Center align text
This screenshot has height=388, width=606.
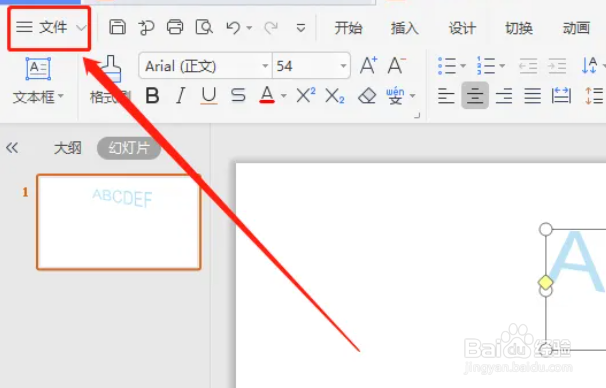click(x=475, y=95)
